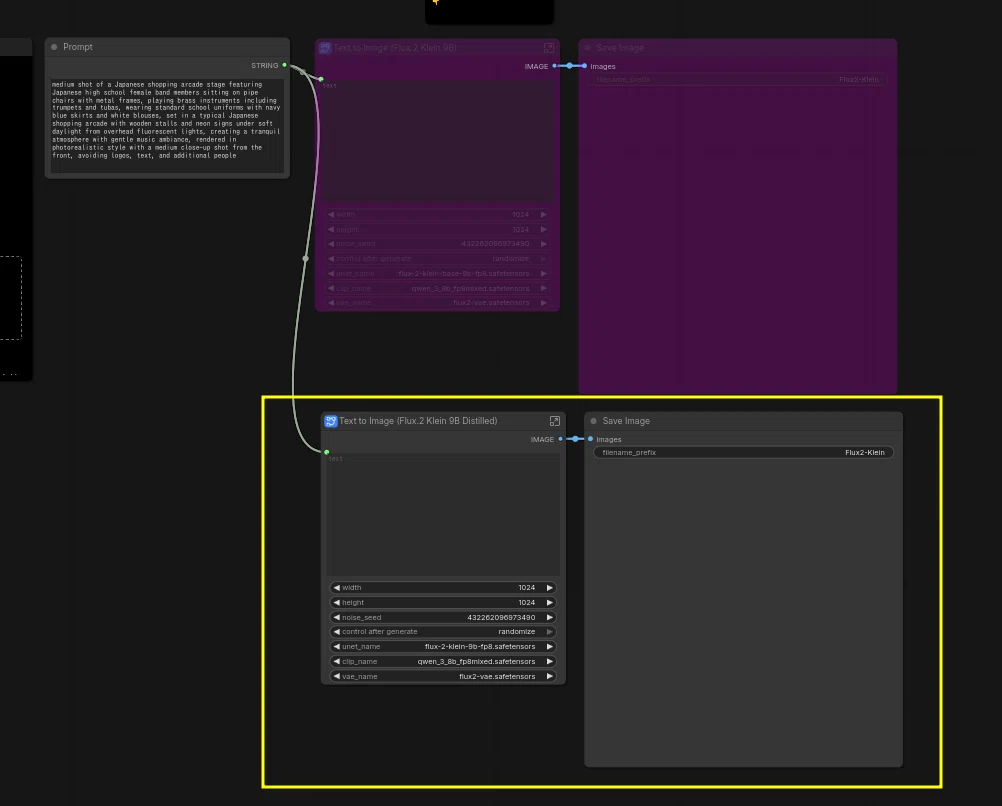
Task: Open flux-2-klein-base-9b-fp8 unet dropdown in bypassed node
Action: tap(437, 274)
